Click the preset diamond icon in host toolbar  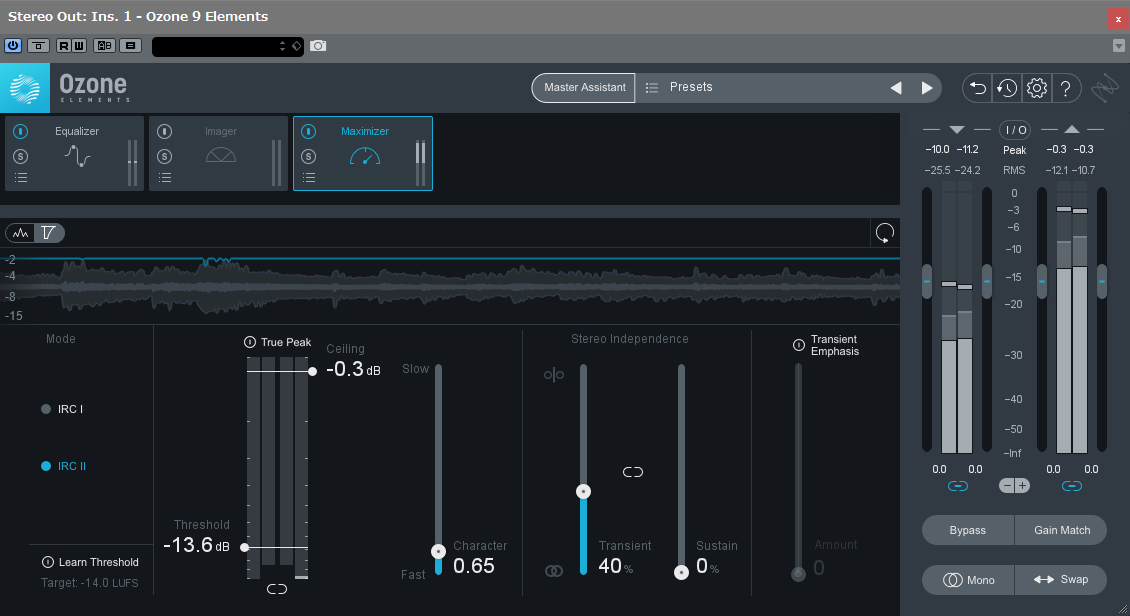pos(296,46)
